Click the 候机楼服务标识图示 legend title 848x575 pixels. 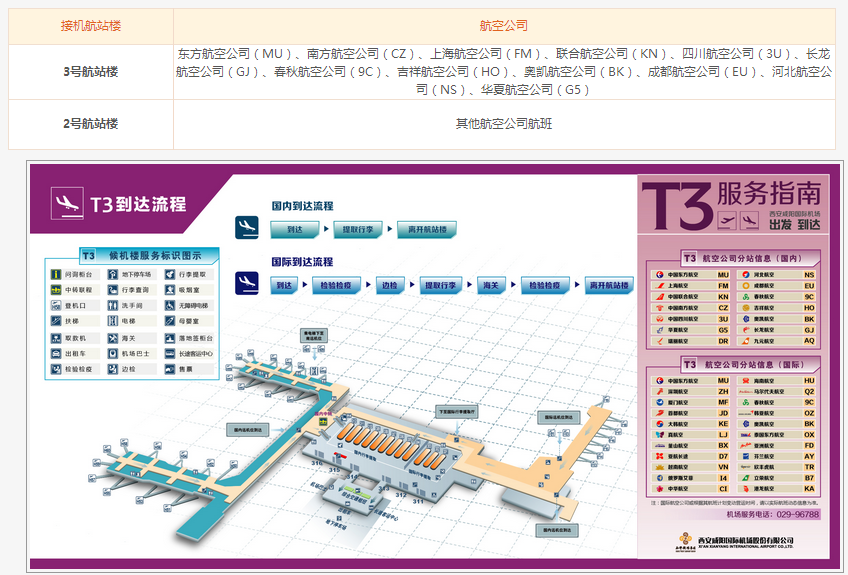tap(155, 255)
